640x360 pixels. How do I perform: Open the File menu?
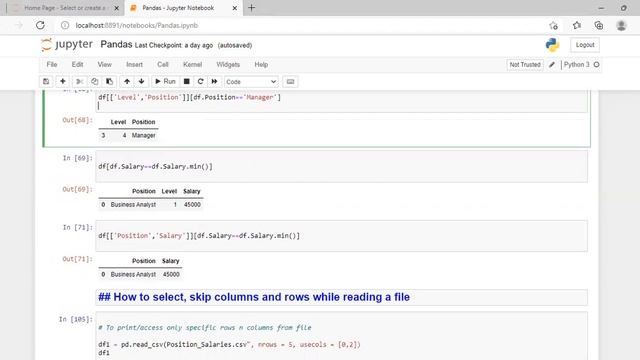pyautogui.click(x=52, y=64)
